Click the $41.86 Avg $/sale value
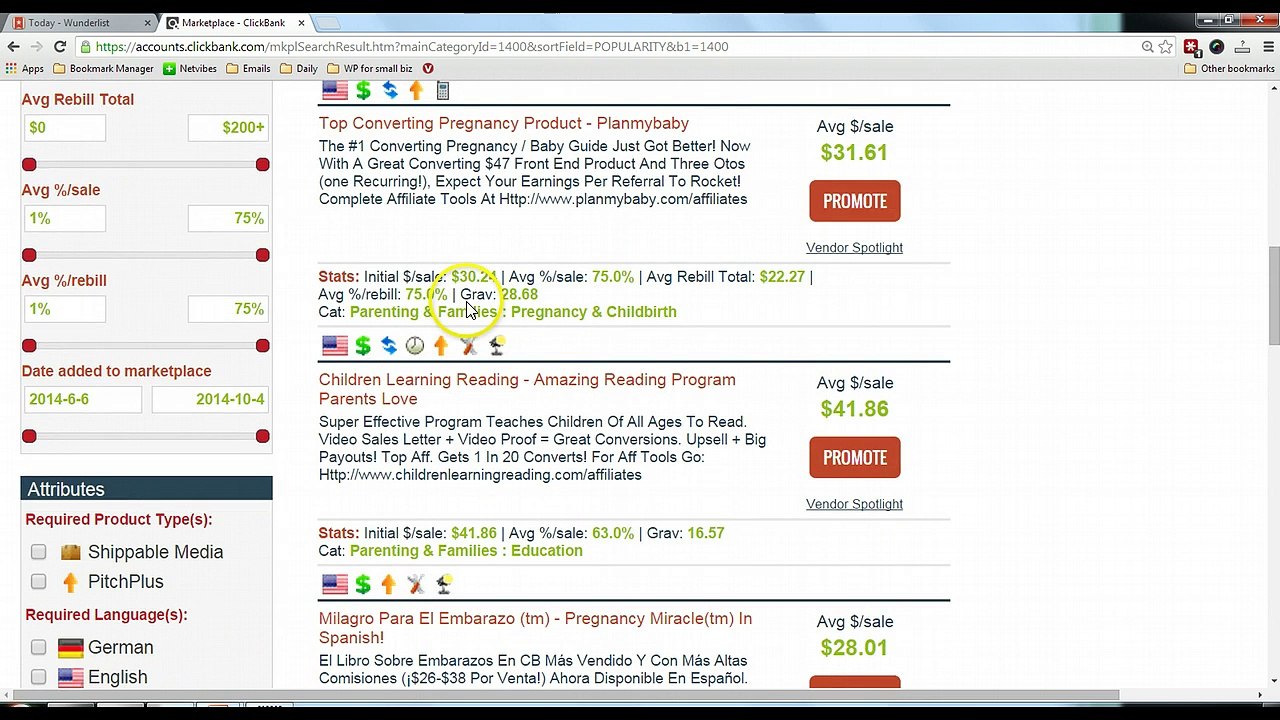The image size is (1280, 720). [854, 409]
